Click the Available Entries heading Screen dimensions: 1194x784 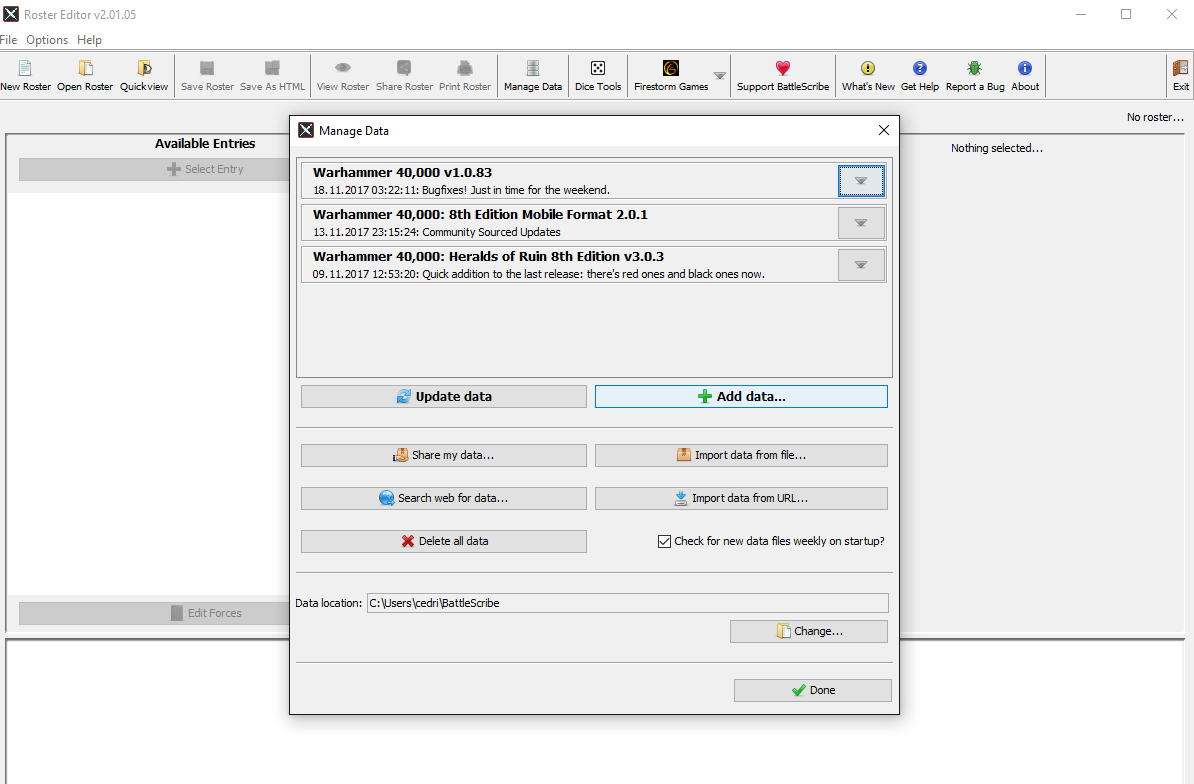click(205, 143)
